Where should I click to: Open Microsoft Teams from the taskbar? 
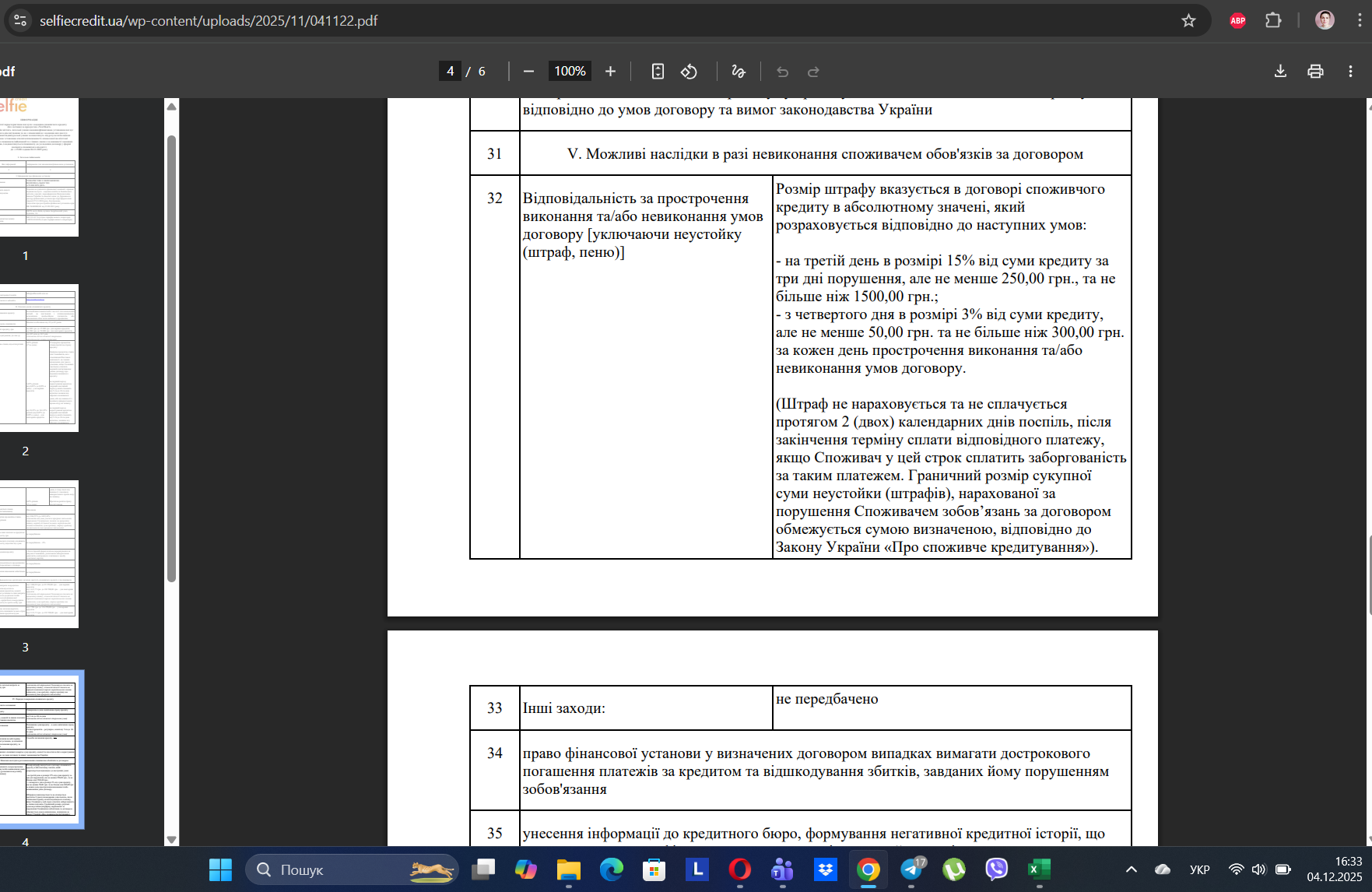coord(783,869)
